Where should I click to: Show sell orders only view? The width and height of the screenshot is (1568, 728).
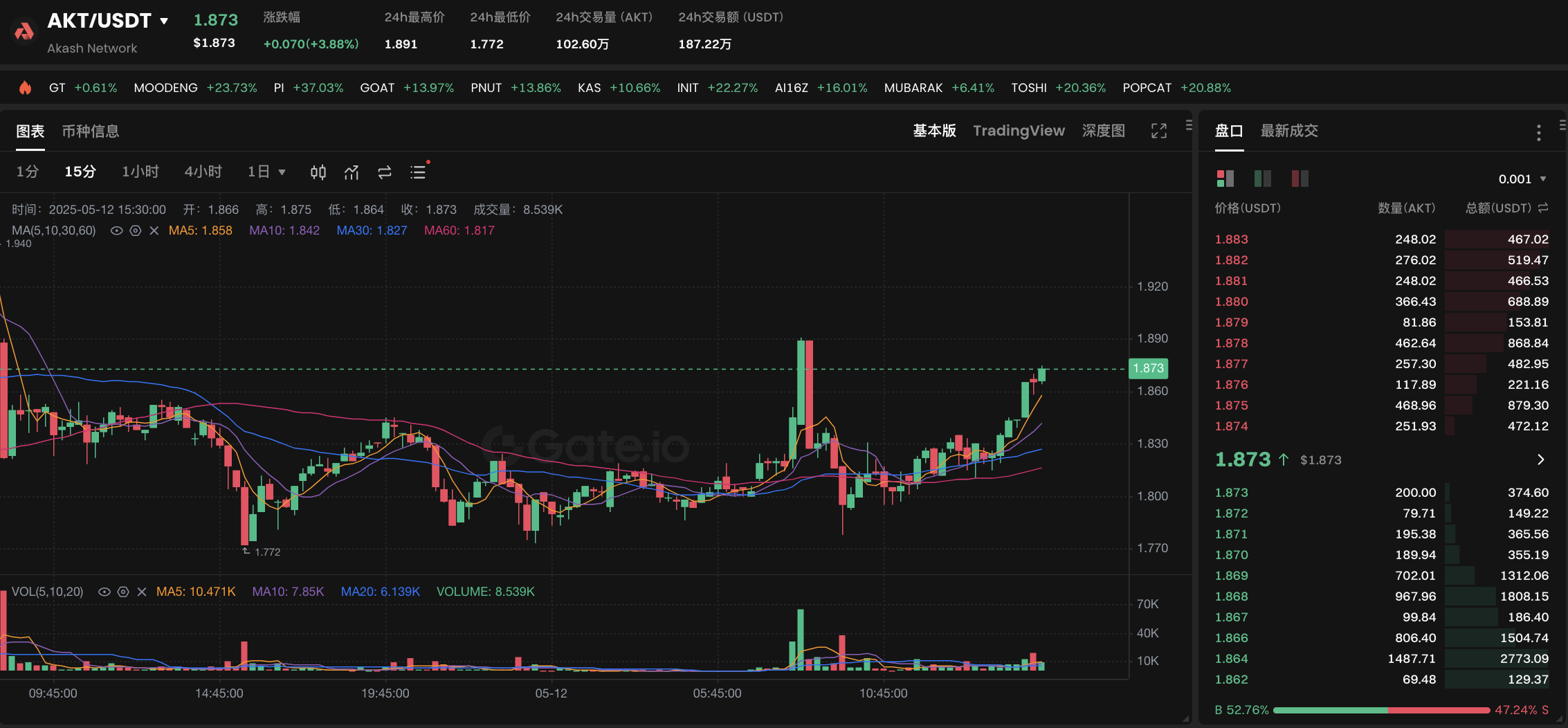point(1300,179)
